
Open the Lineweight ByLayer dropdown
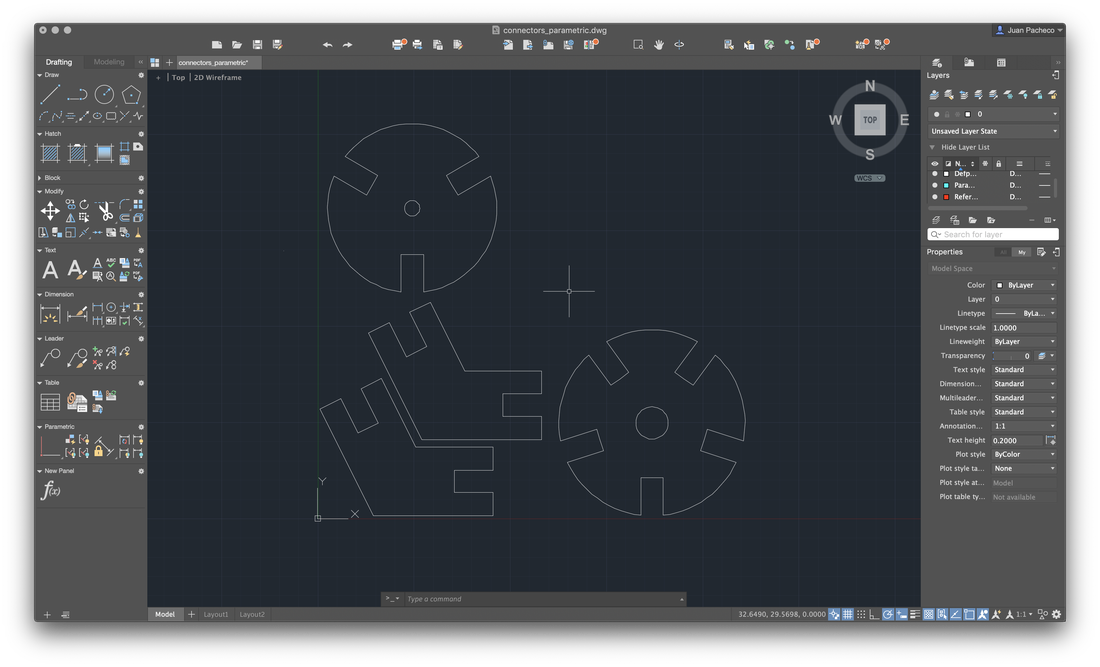[x=1024, y=342]
